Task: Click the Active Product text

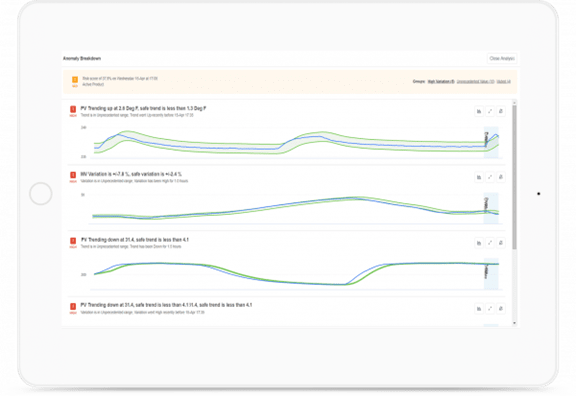Action: [x=93, y=84]
